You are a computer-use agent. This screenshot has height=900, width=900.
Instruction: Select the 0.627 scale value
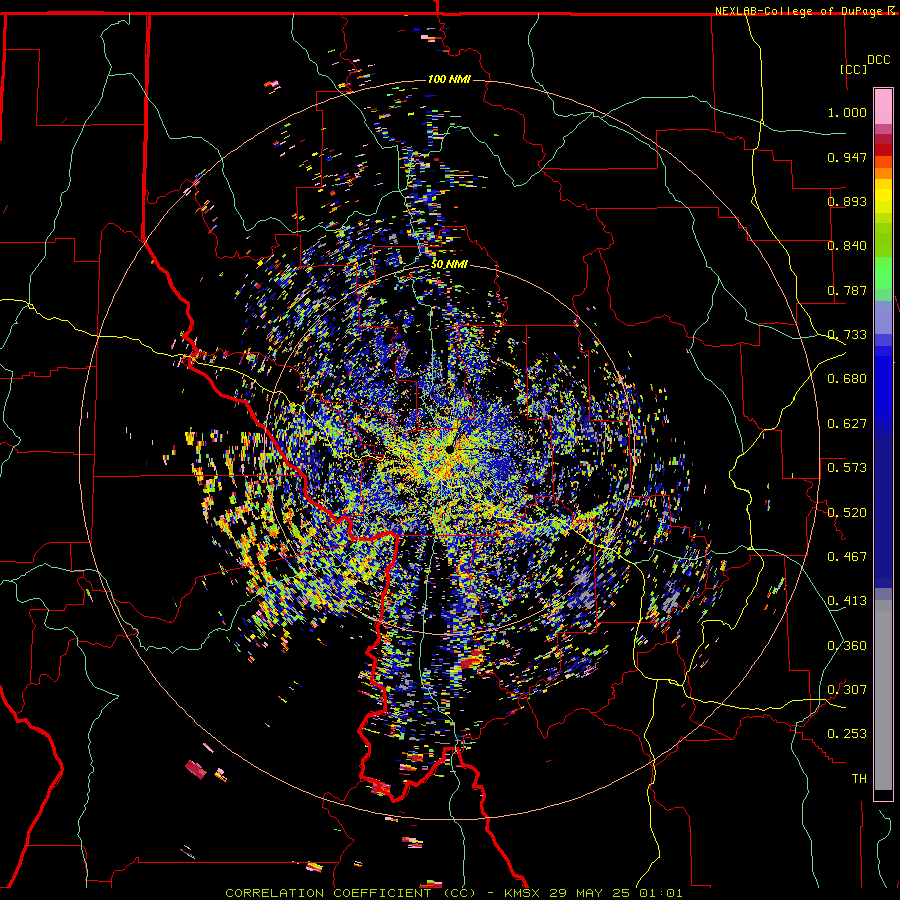[847, 424]
